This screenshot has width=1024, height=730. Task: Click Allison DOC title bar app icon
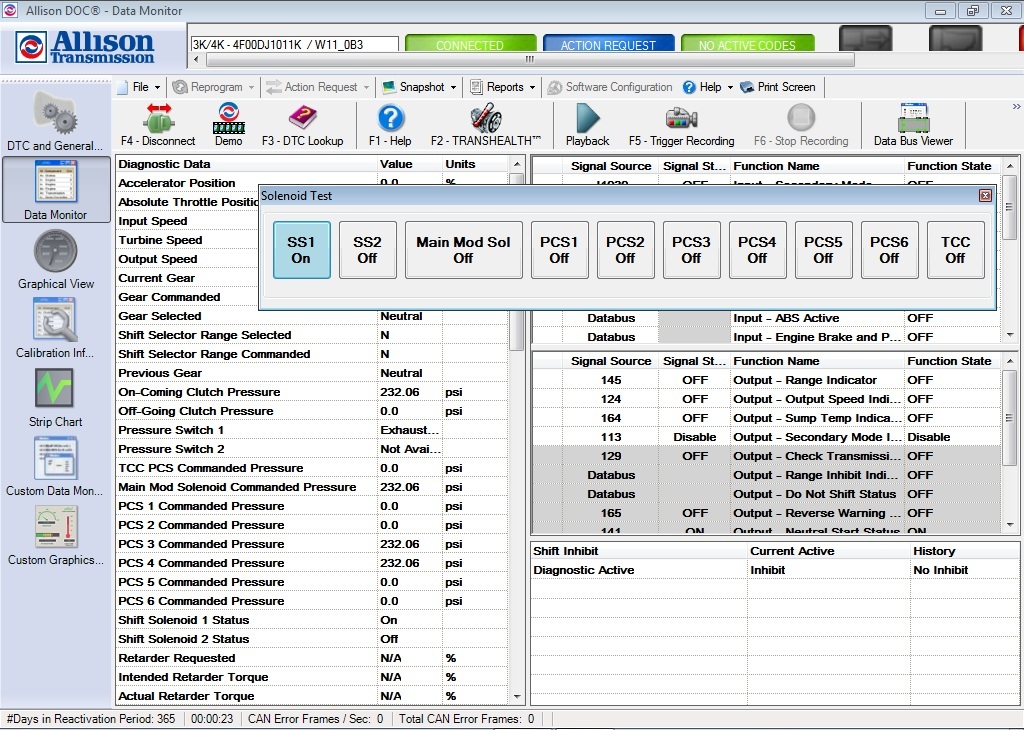[x=9, y=10]
